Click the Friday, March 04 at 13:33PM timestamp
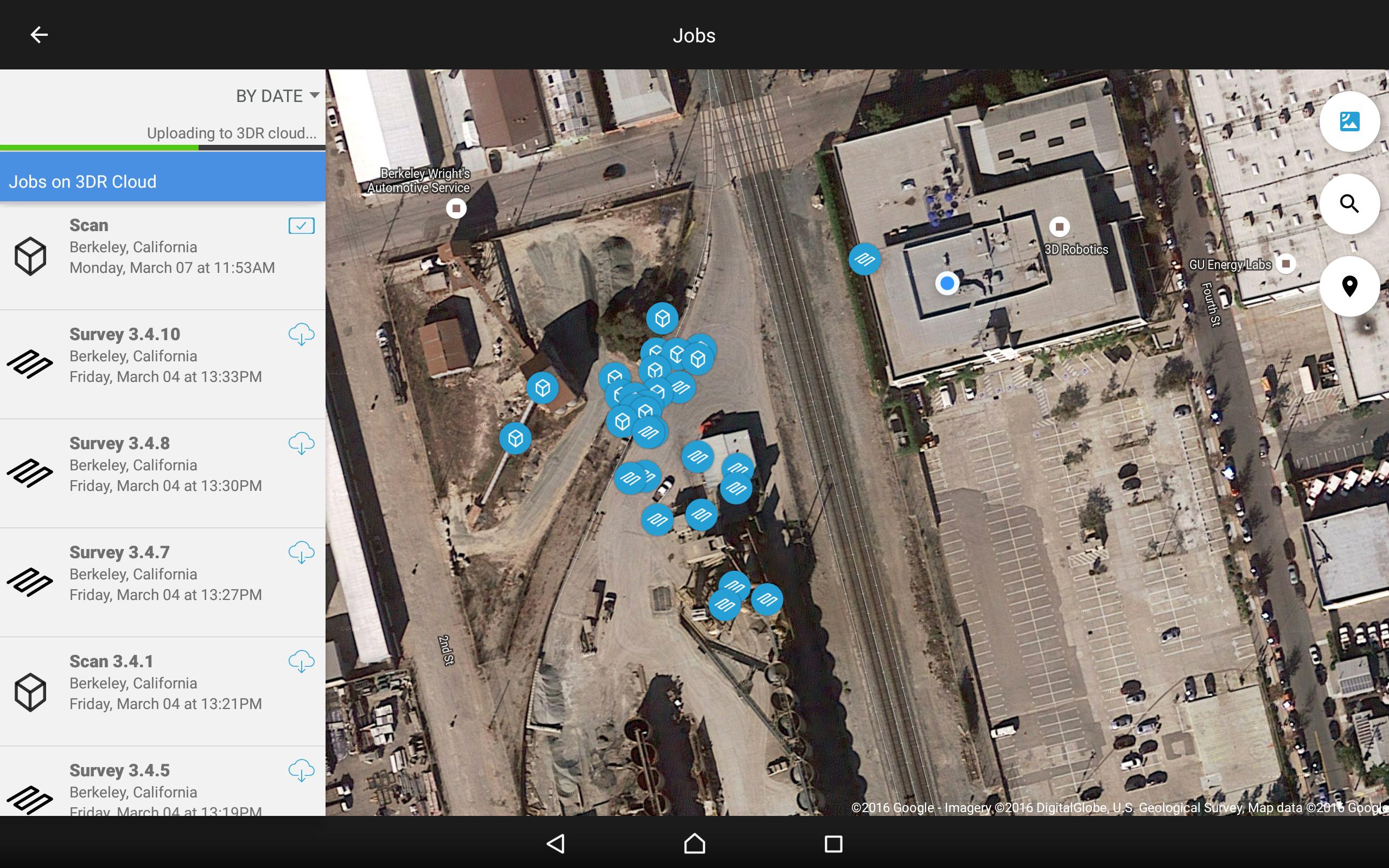This screenshot has height=868, width=1389. 166,376
